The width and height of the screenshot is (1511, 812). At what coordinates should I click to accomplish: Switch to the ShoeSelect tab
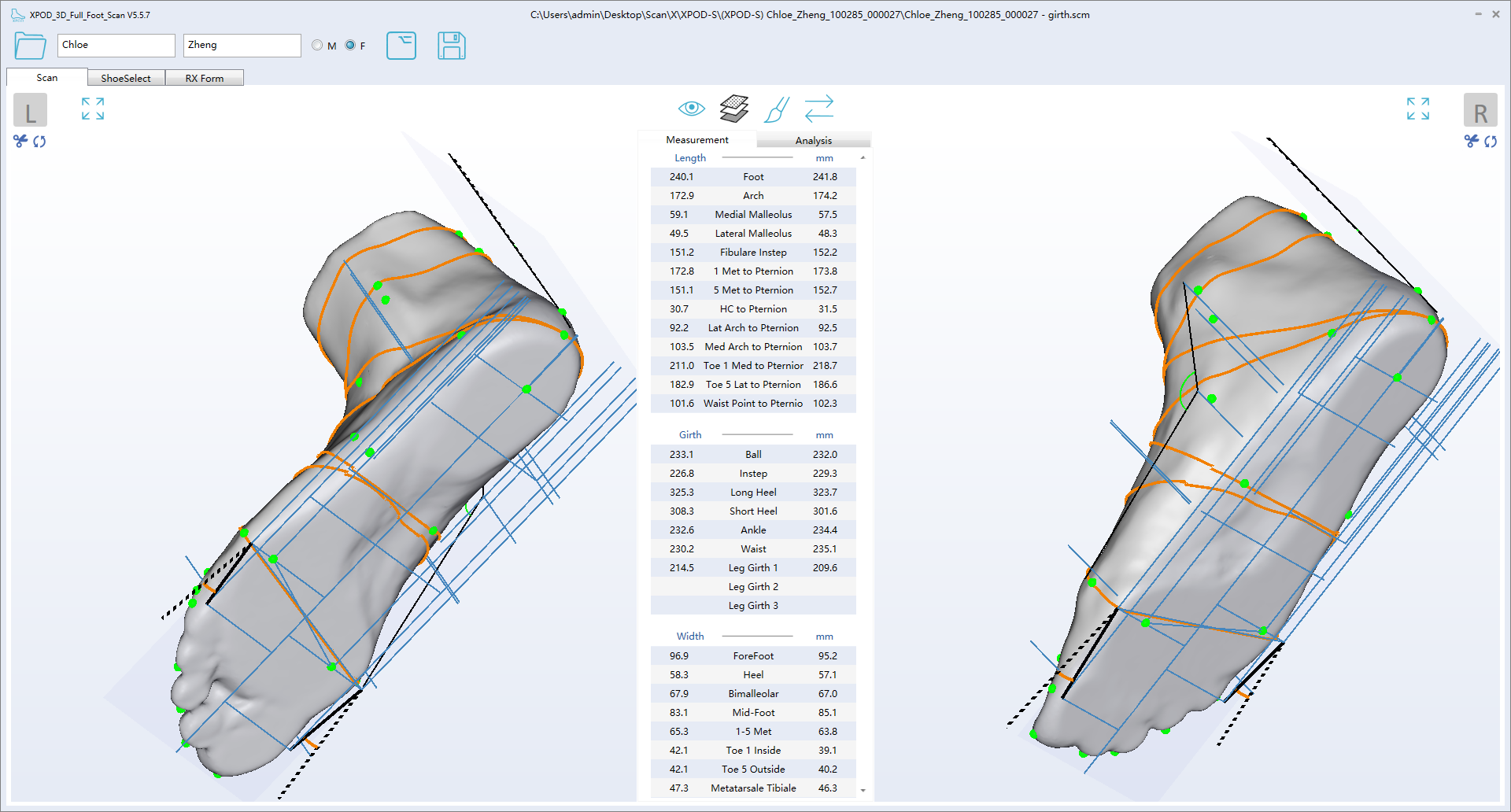126,78
